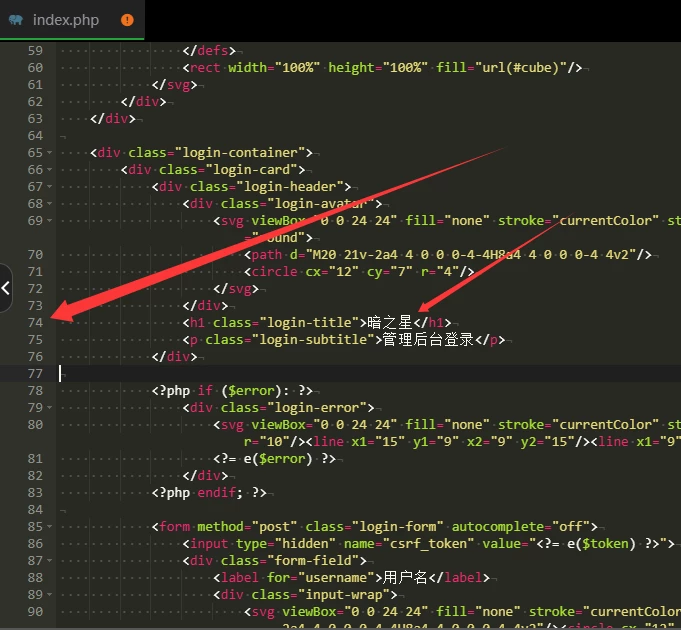The width and height of the screenshot is (681, 630).
Task: Click the PHP elephant file icon in tab
Action: [16, 19]
